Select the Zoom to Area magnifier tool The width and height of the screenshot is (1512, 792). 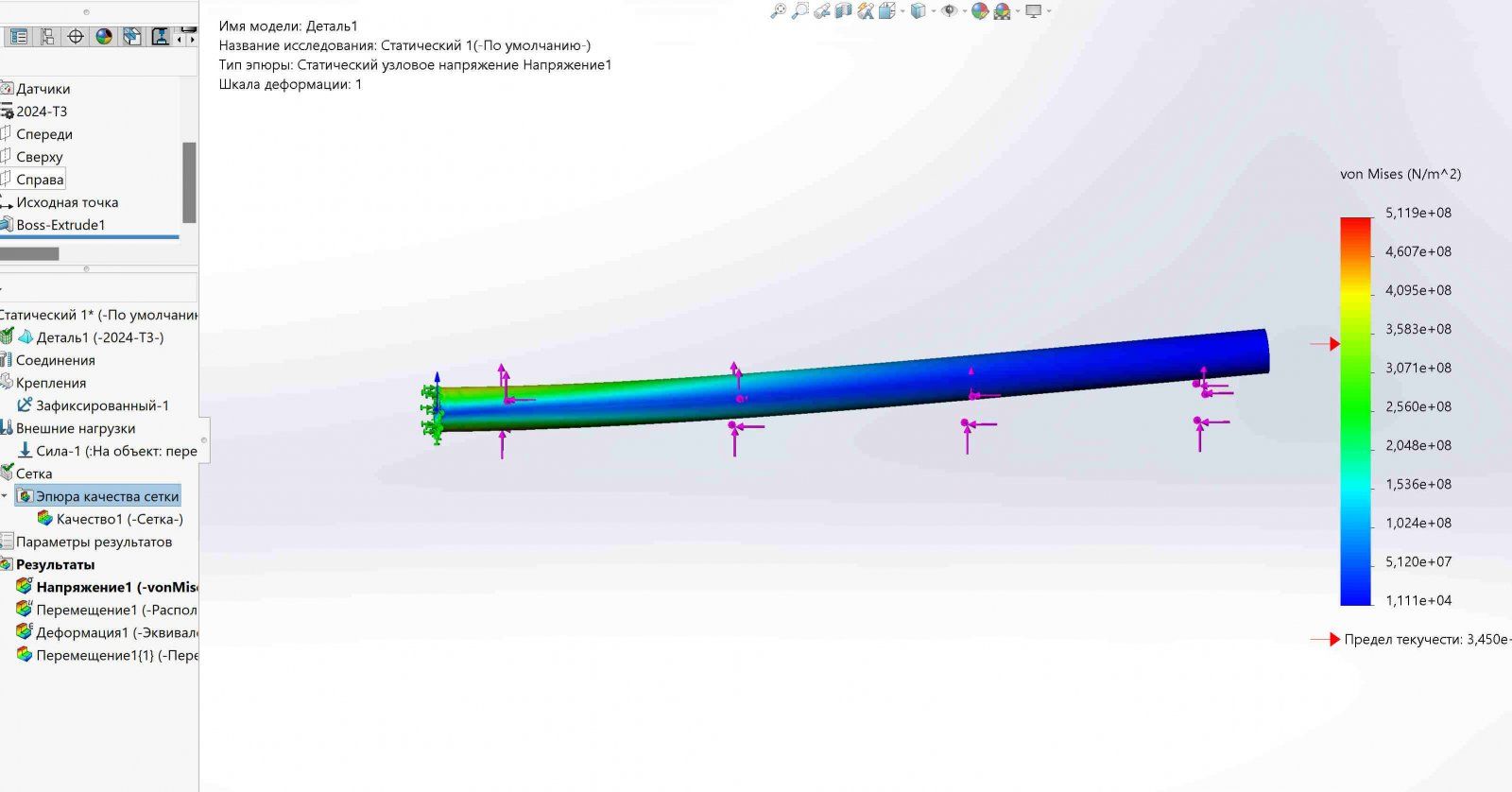(799, 11)
